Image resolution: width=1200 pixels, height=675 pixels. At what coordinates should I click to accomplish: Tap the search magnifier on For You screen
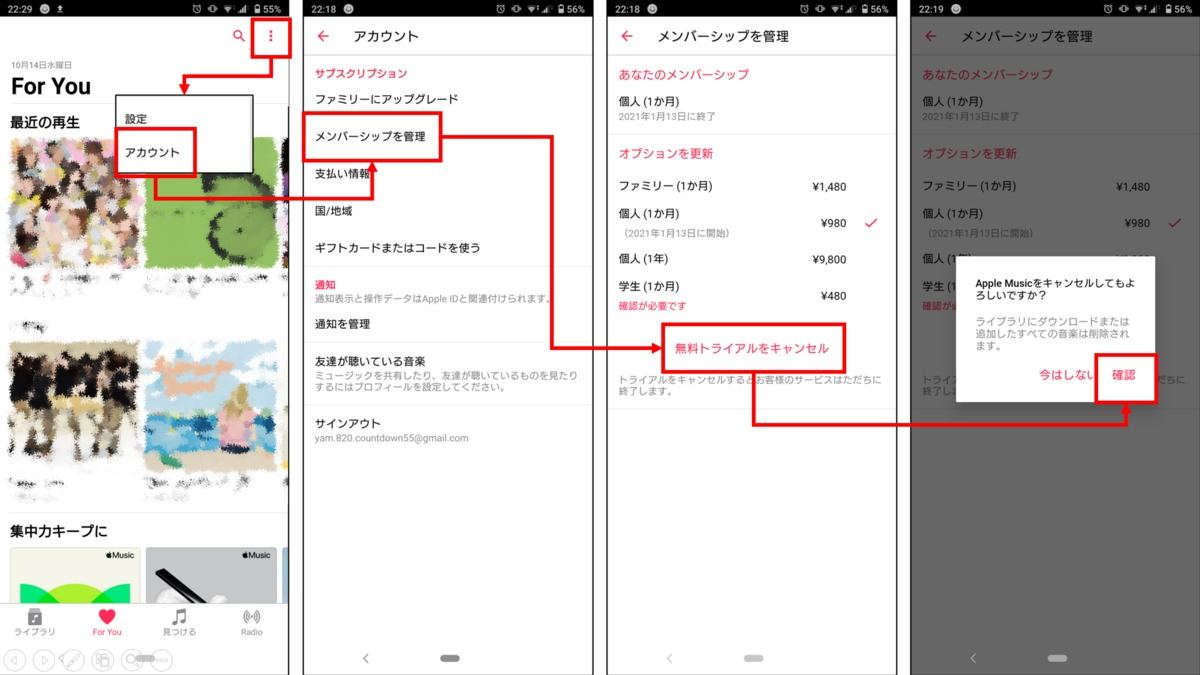[x=238, y=36]
